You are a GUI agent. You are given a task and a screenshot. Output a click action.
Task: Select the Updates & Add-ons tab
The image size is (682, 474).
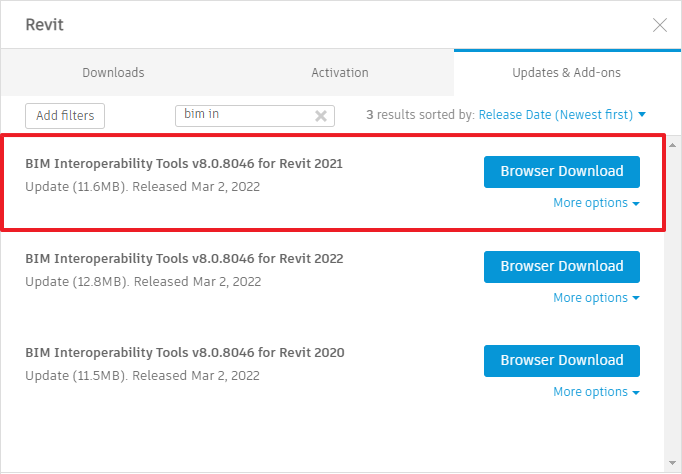[x=567, y=73]
